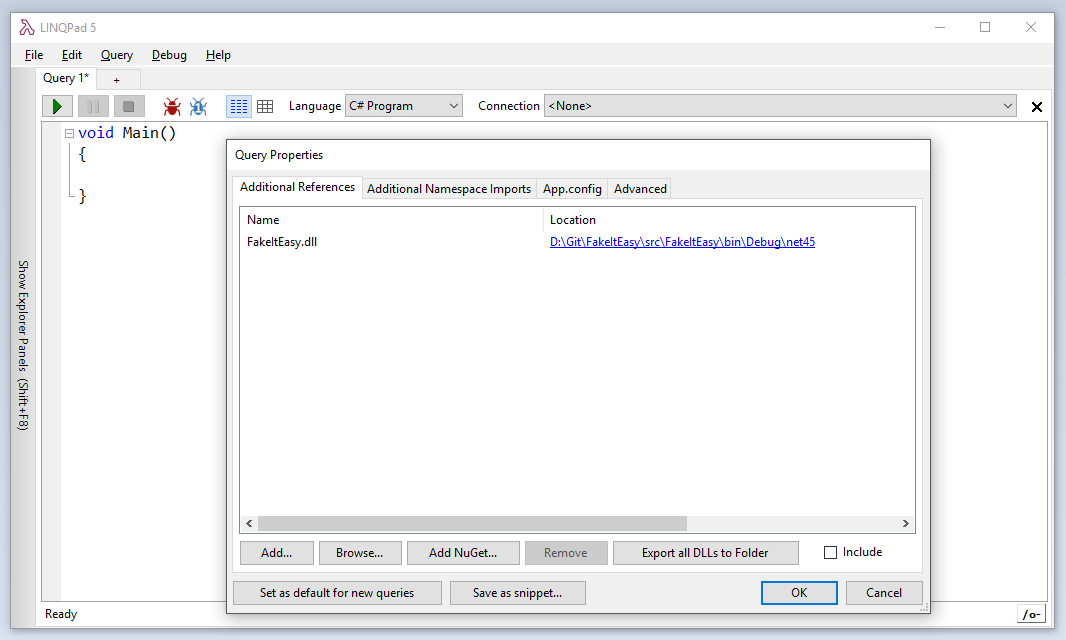The image size is (1066, 640).
Task: Click the blue bug debugger icon
Action: [x=199, y=106]
